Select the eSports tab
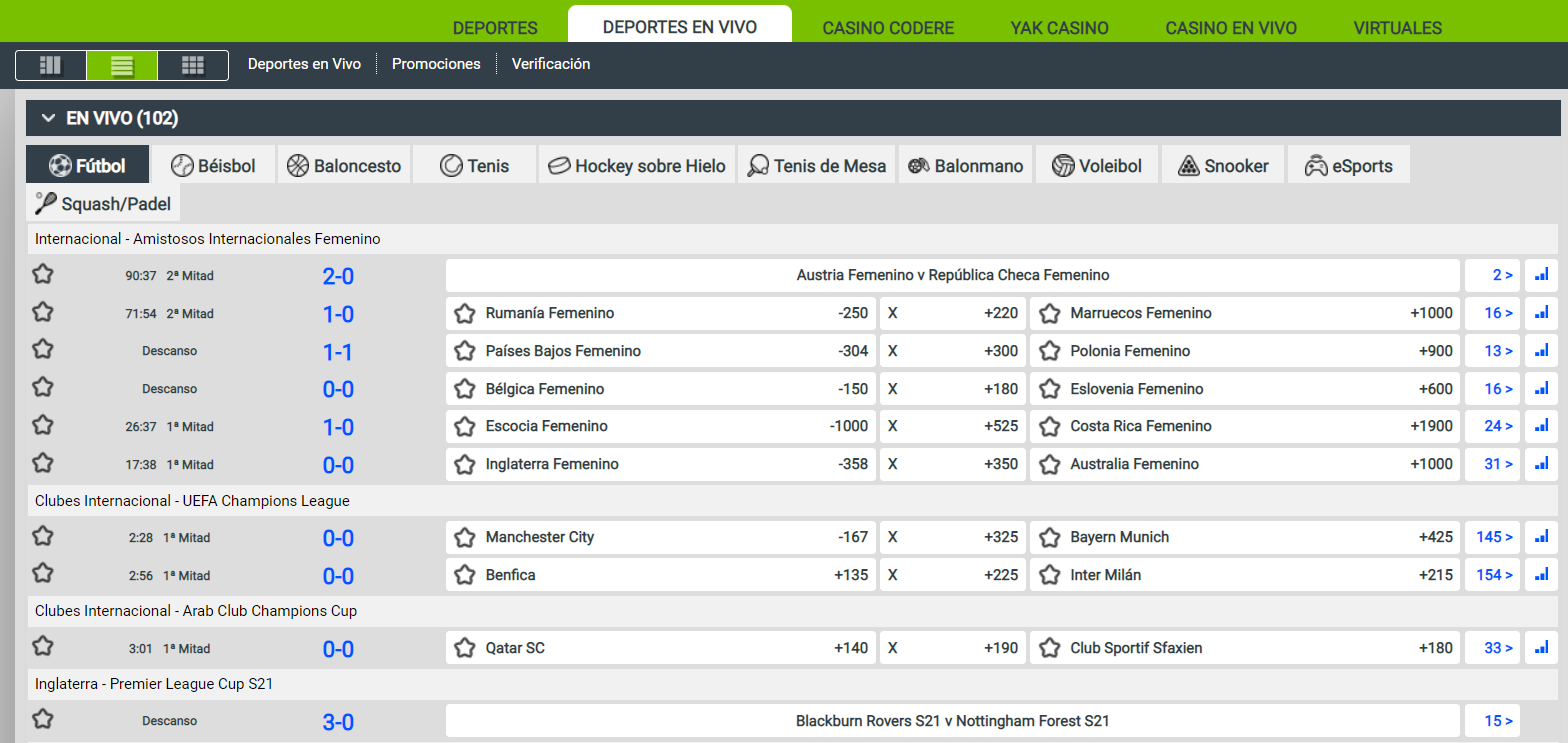Viewport: 1568px width, 743px height. (1348, 165)
